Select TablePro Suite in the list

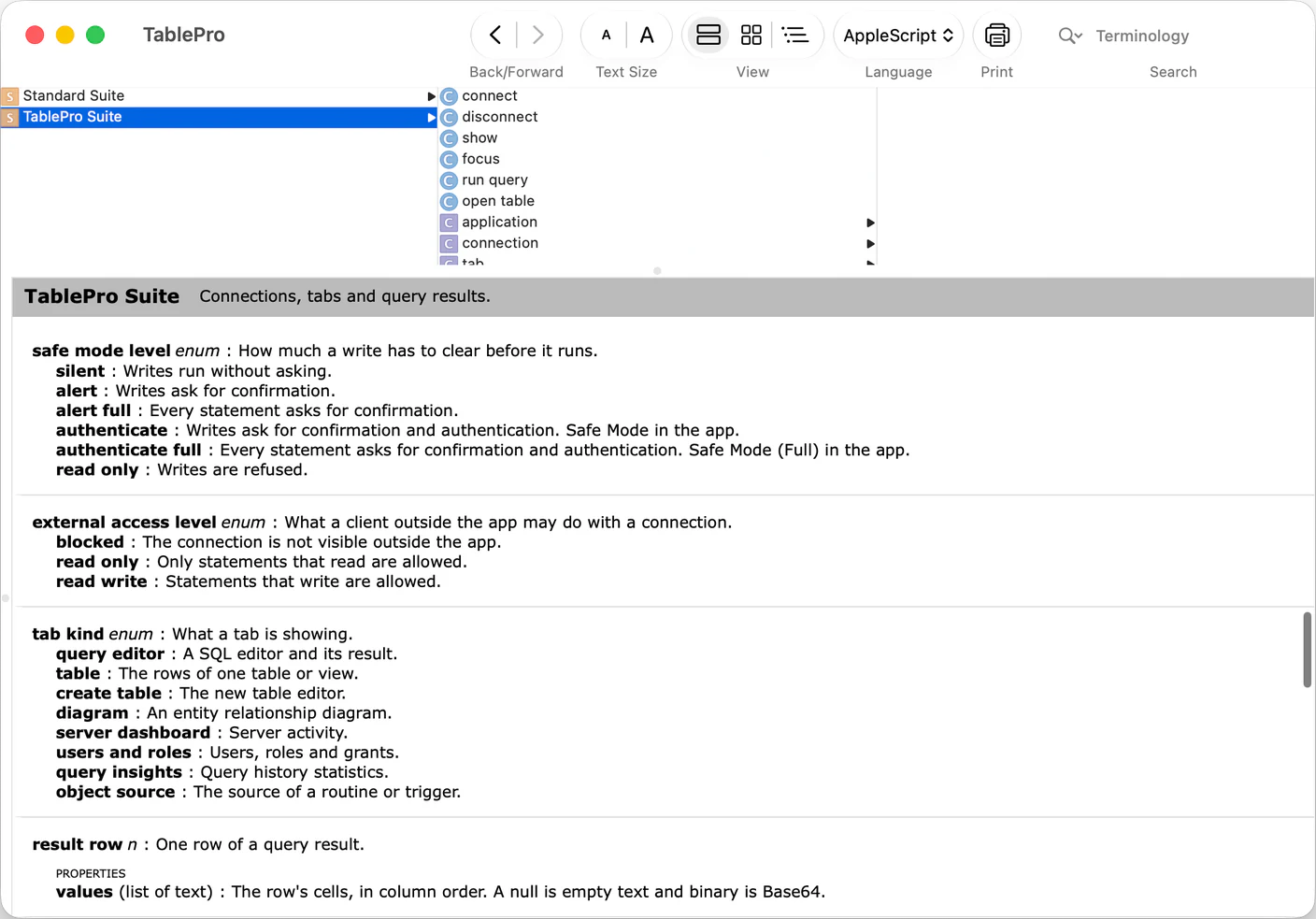219,117
